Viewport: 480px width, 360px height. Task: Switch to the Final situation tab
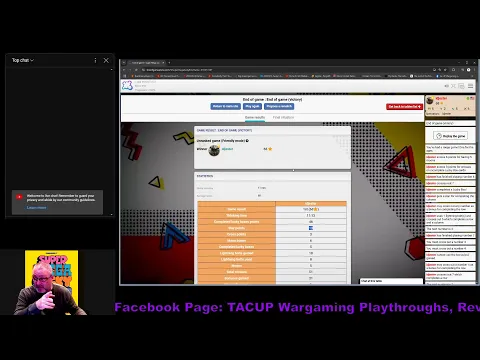pyautogui.click(x=283, y=118)
